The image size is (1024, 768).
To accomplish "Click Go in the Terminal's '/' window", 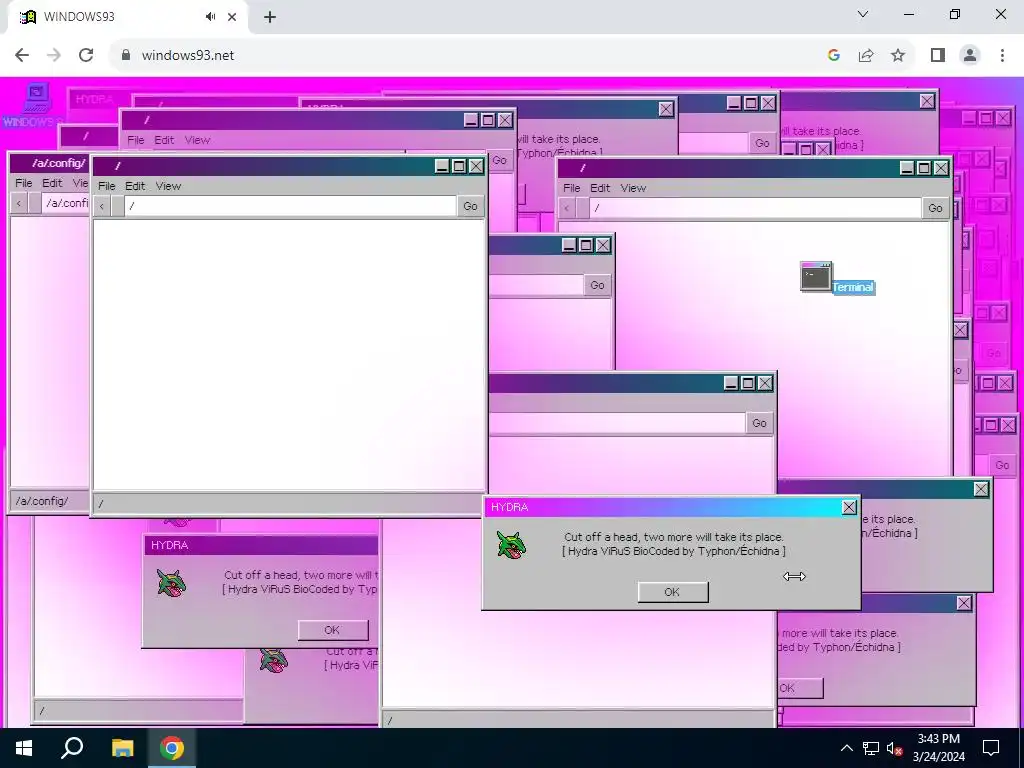I will 935,208.
